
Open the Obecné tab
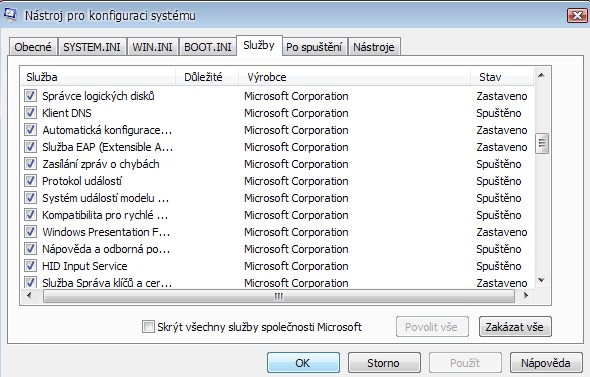pyautogui.click(x=33, y=47)
